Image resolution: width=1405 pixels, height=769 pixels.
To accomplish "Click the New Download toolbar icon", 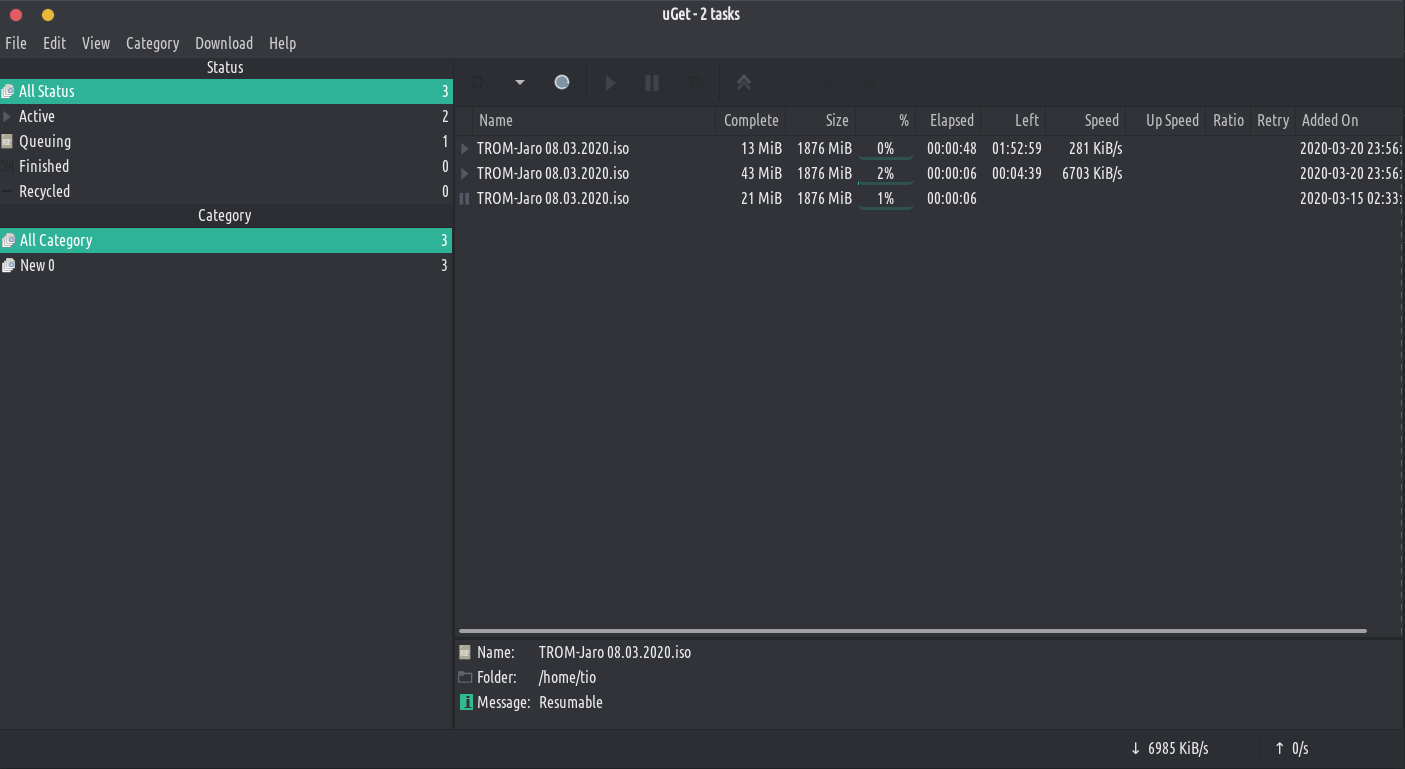I will tap(479, 83).
